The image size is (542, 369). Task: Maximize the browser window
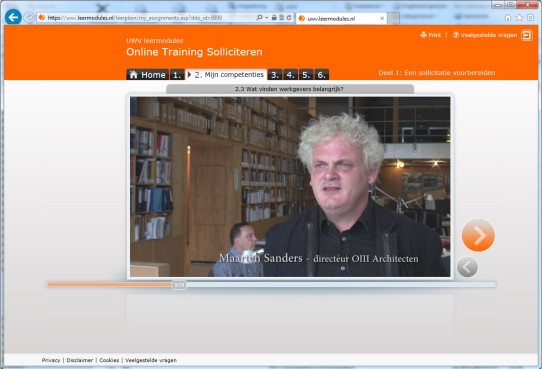tap(511, 4)
